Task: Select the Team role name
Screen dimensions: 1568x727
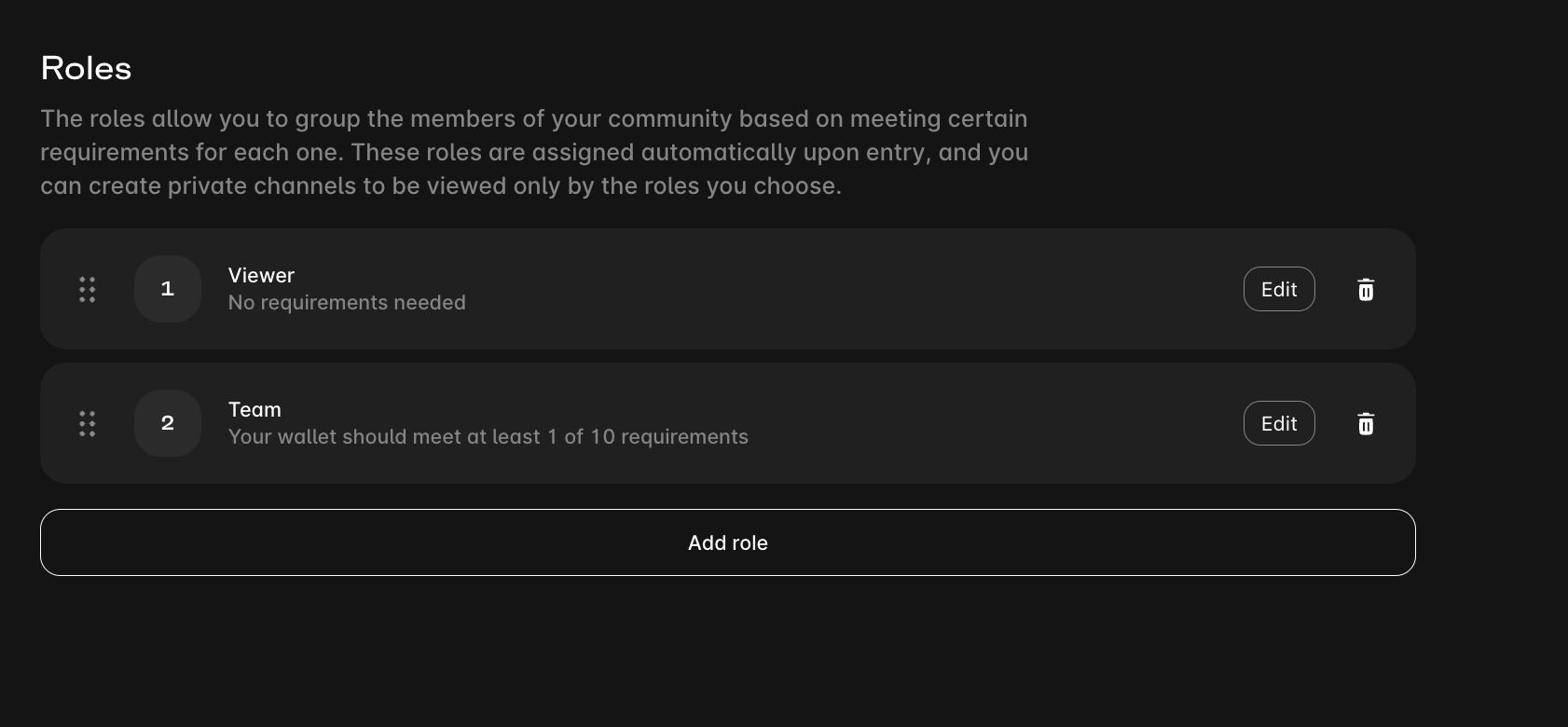Action: click(x=254, y=410)
